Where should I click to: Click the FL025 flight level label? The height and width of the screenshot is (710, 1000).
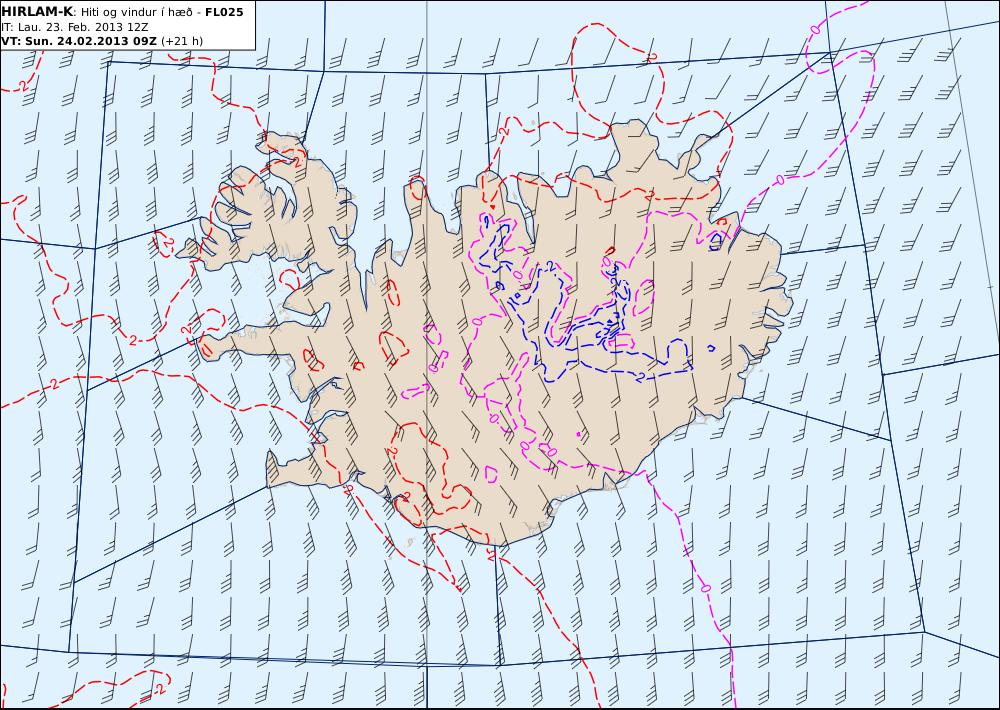(x=224, y=12)
